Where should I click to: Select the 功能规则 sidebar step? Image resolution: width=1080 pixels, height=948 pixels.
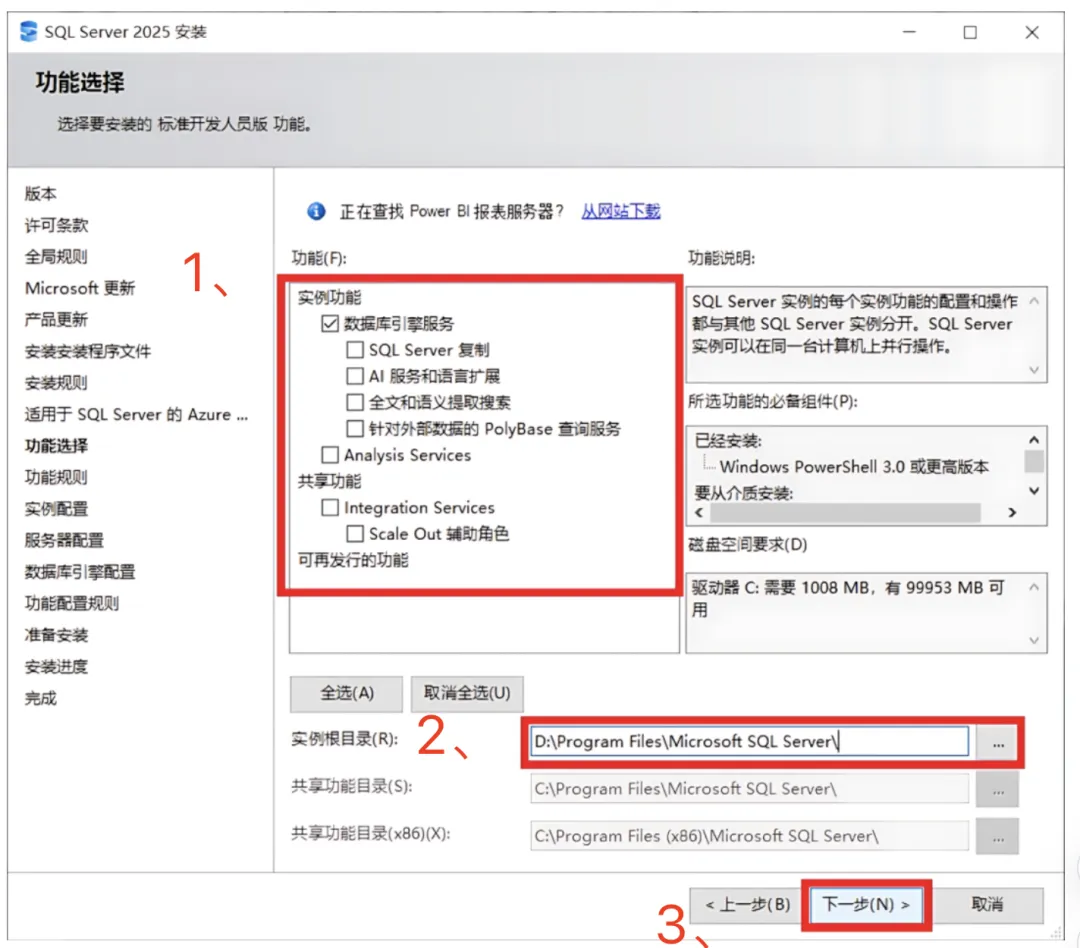pyautogui.click(x=56, y=477)
